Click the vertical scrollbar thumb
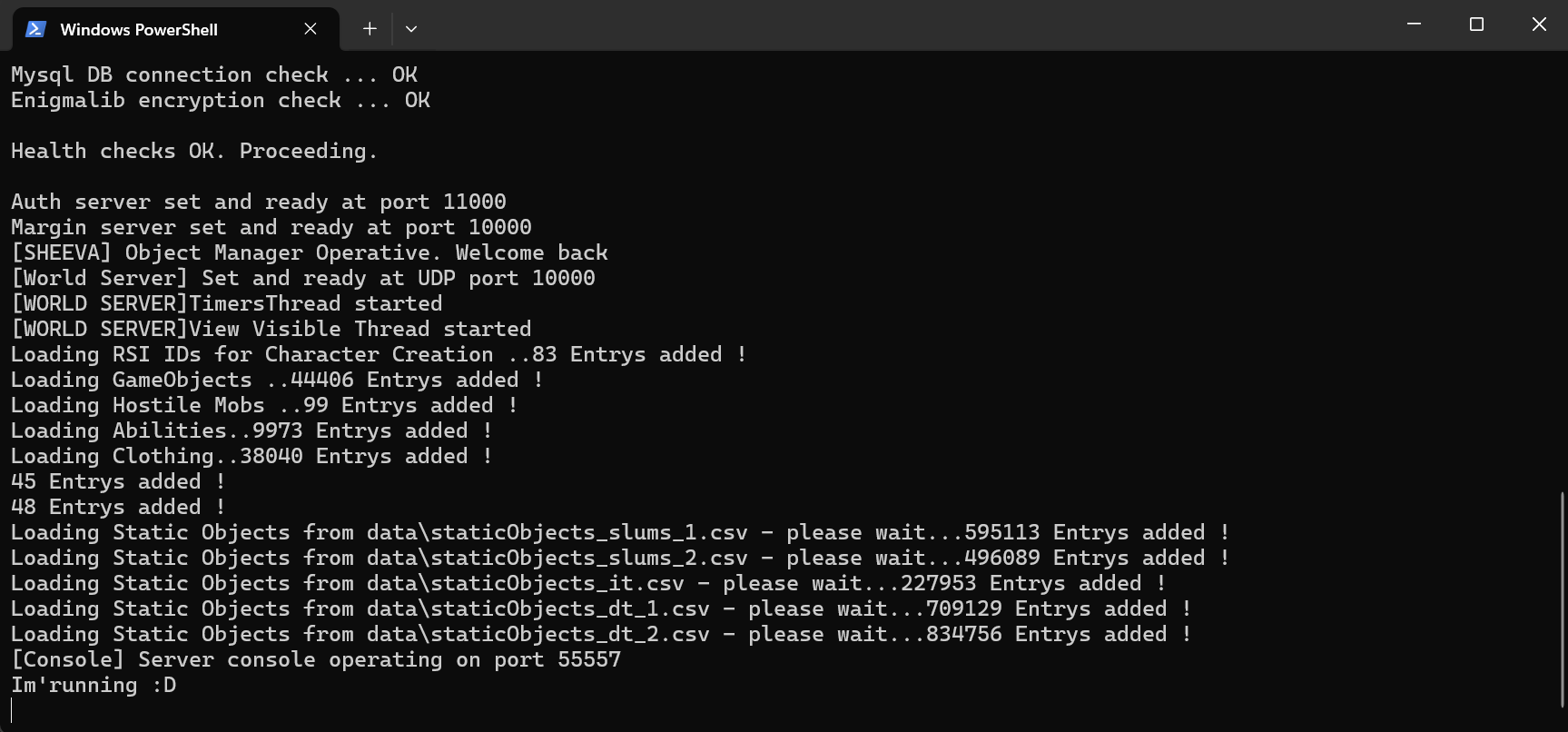Image resolution: width=1568 pixels, height=732 pixels. pyautogui.click(x=1563, y=599)
